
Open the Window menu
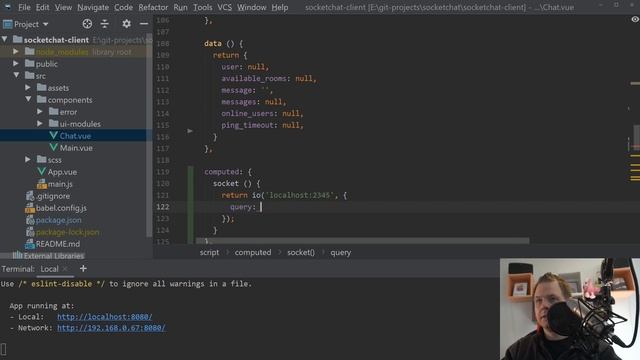251,7
